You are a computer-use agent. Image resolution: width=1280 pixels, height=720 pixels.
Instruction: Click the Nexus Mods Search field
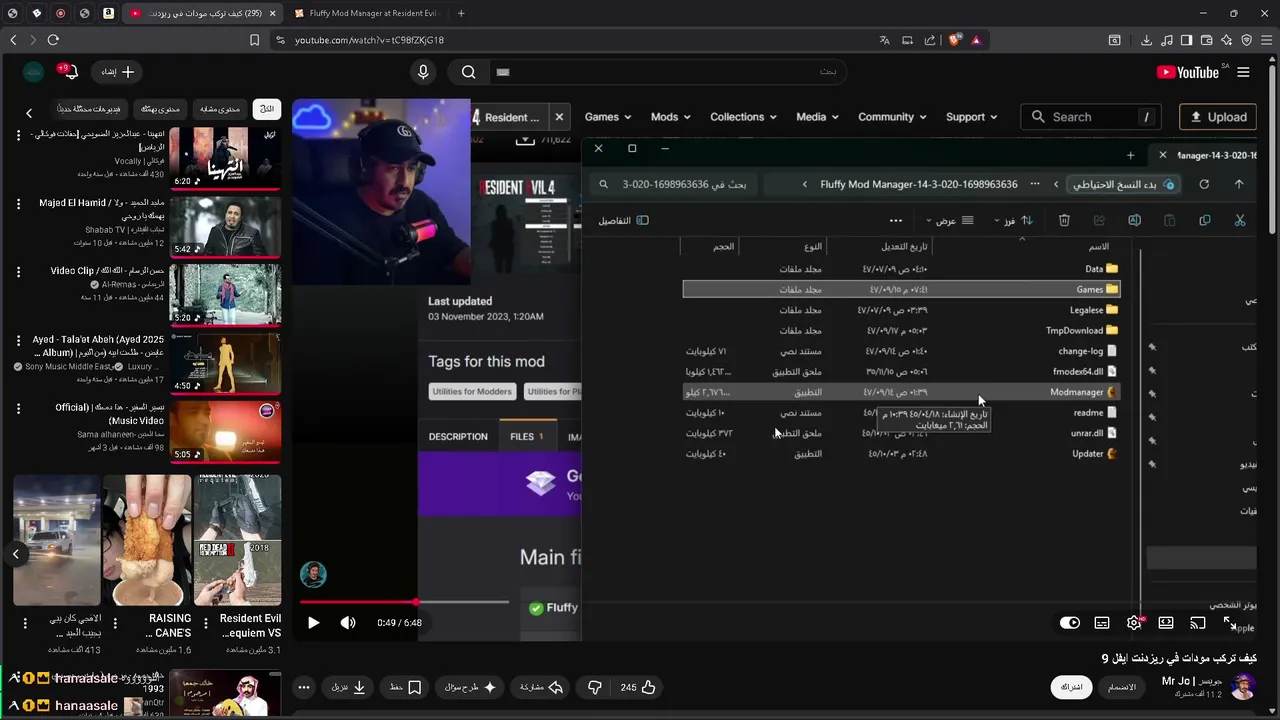pyautogui.click(x=1093, y=117)
